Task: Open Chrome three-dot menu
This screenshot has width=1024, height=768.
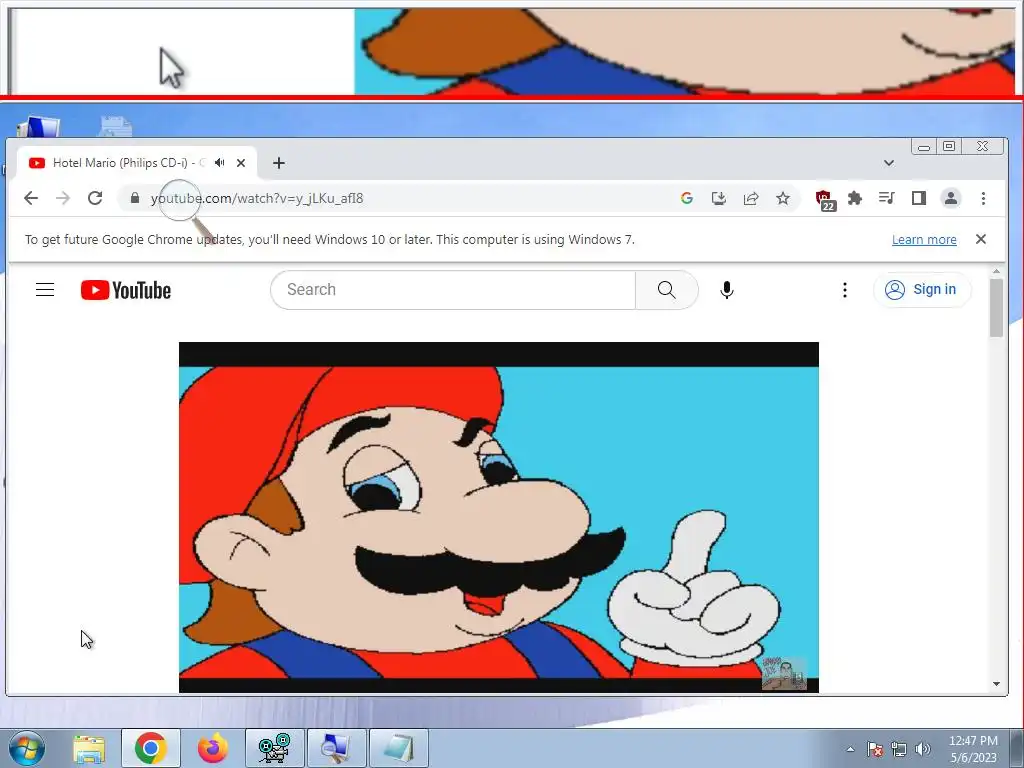Action: pos(983,198)
